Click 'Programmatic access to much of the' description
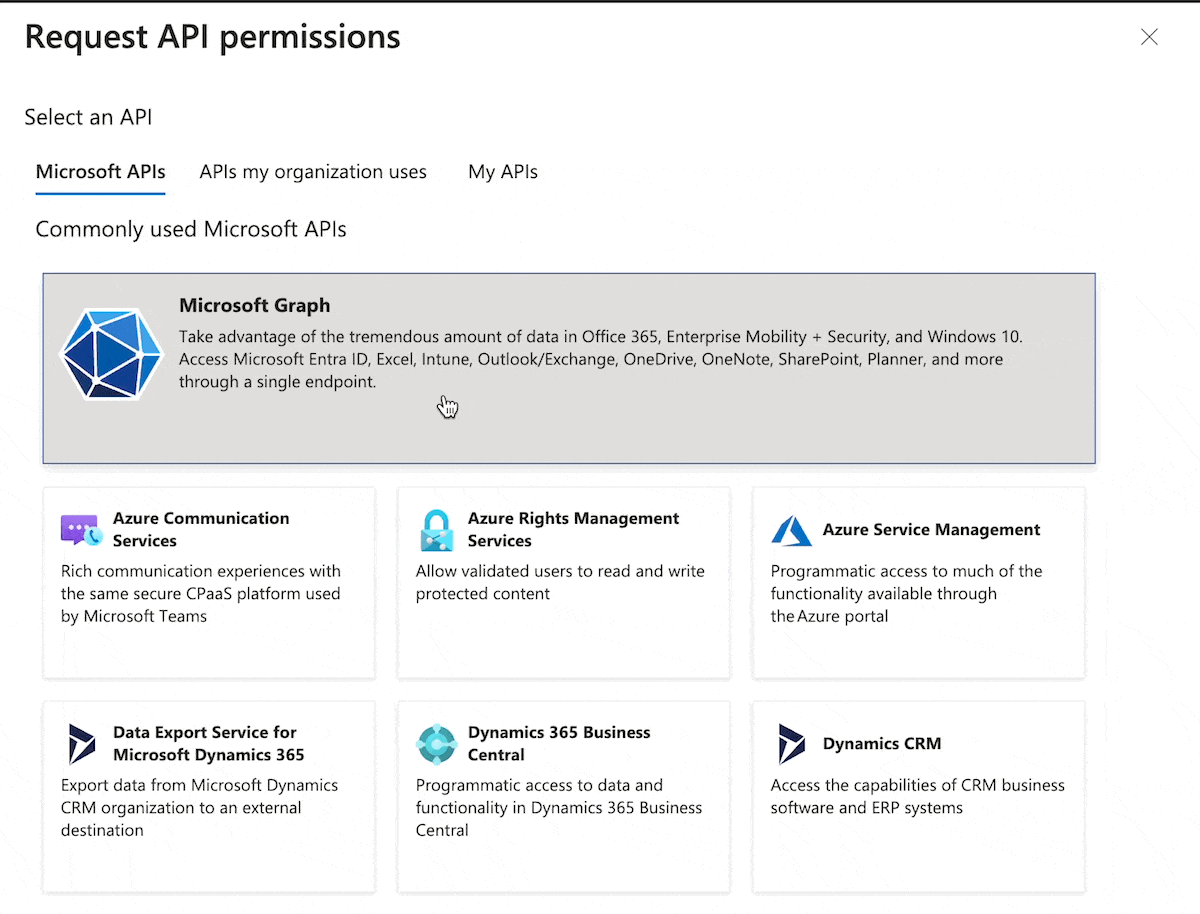Viewport: 1200px width, 914px height. [x=906, y=594]
